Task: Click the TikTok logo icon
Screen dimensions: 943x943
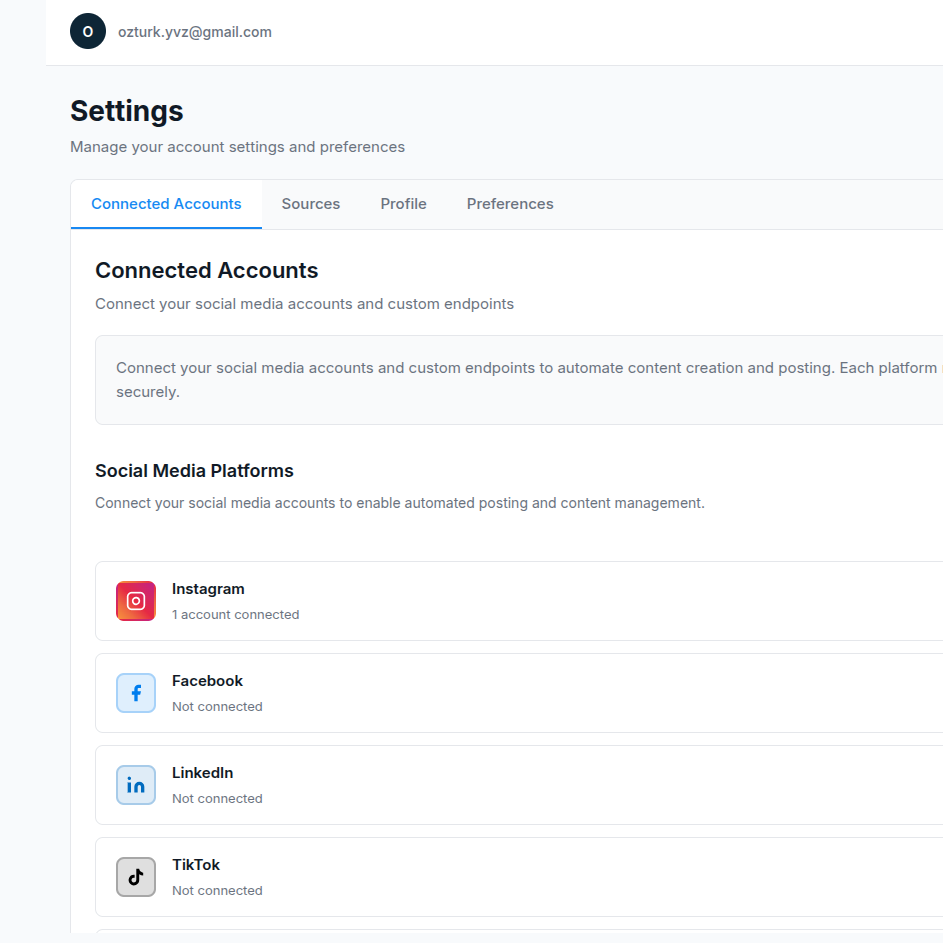Action: (x=136, y=877)
